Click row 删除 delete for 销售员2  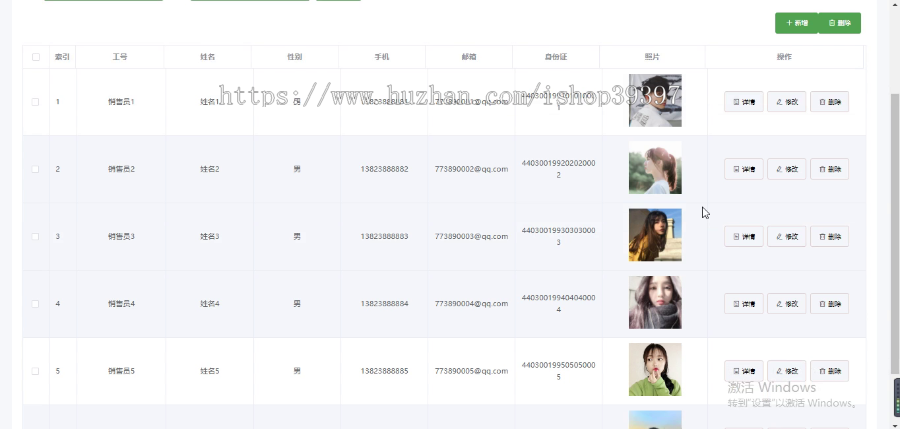coord(829,169)
